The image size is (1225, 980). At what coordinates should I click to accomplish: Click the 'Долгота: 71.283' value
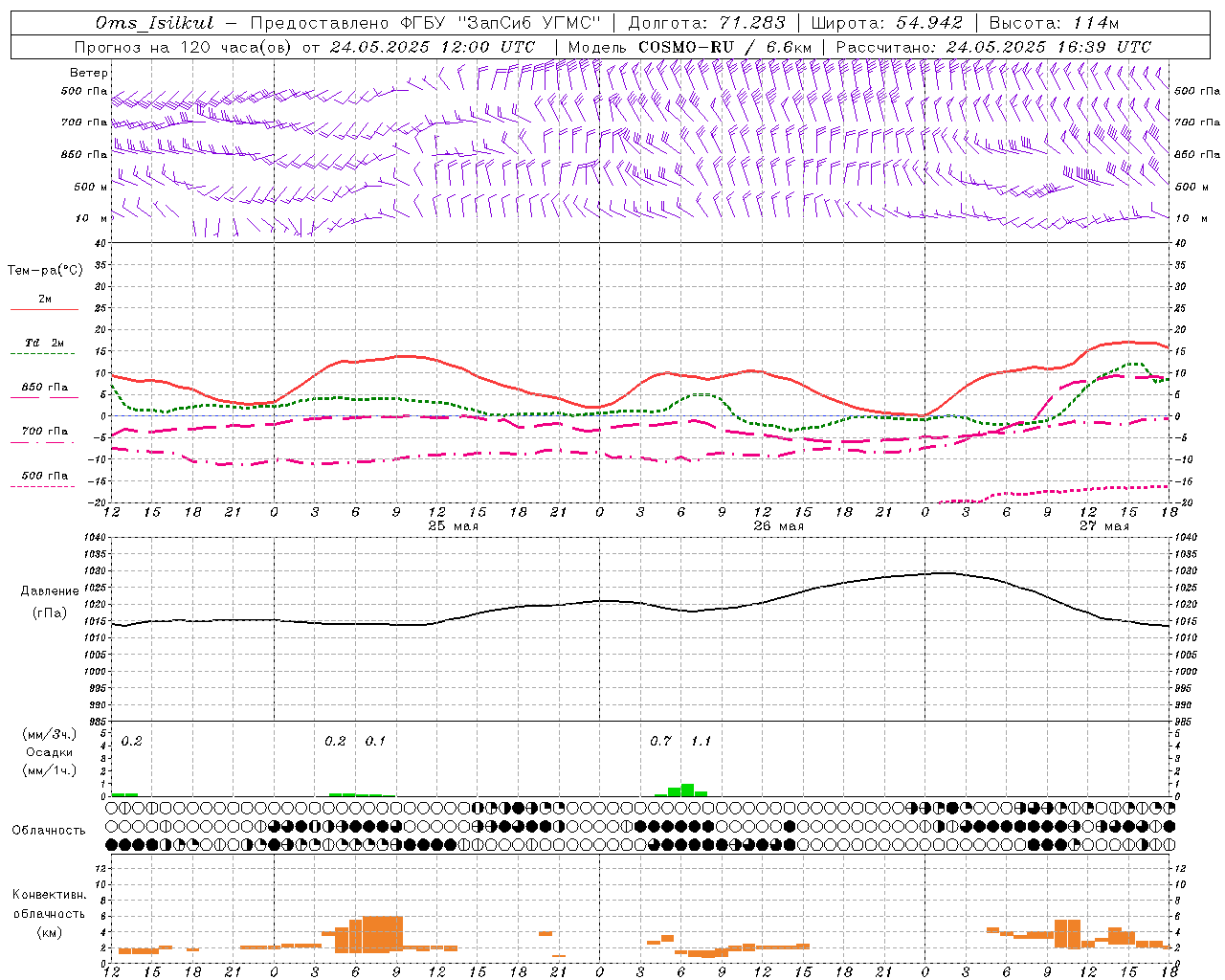[x=706, y=23]
